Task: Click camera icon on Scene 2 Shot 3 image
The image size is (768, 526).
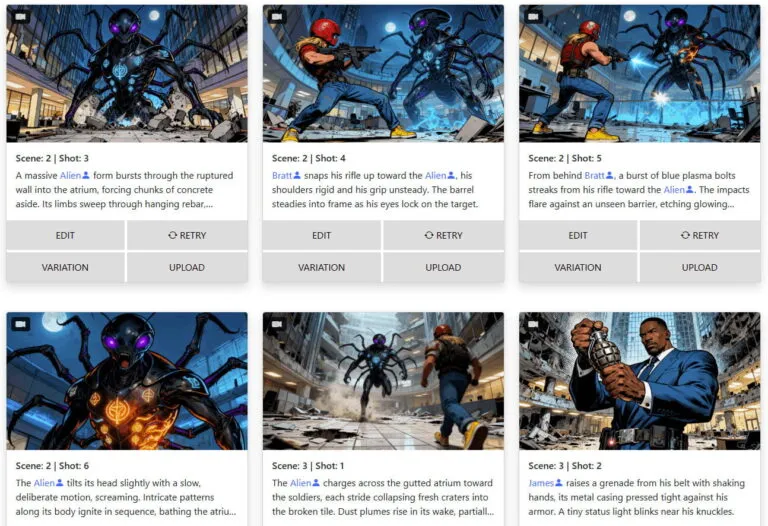Action: tap(21, 17)
